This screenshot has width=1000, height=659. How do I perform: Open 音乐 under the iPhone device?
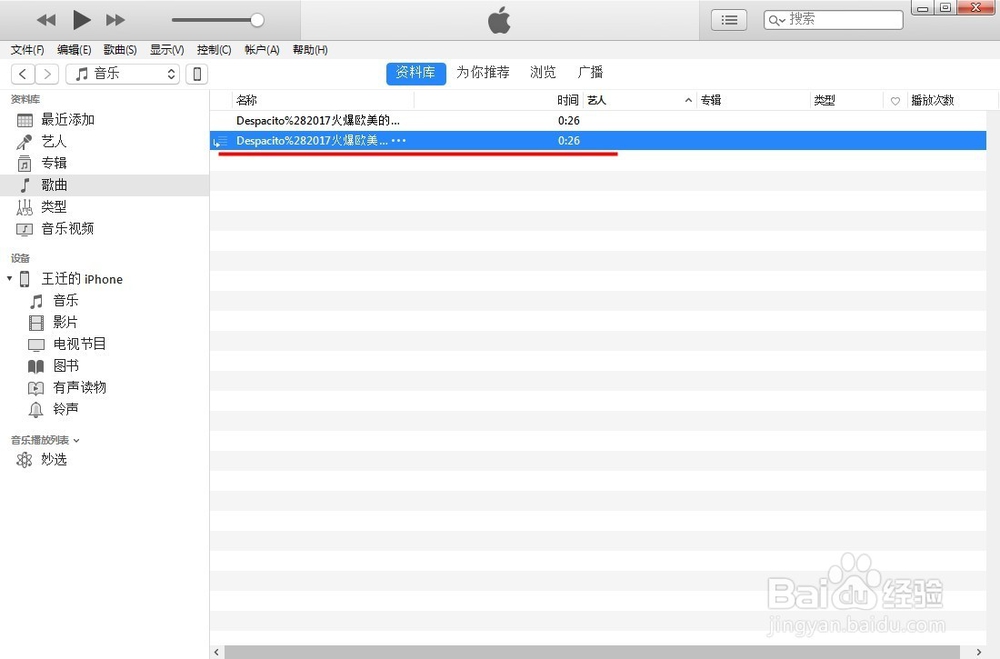point(65,300)
